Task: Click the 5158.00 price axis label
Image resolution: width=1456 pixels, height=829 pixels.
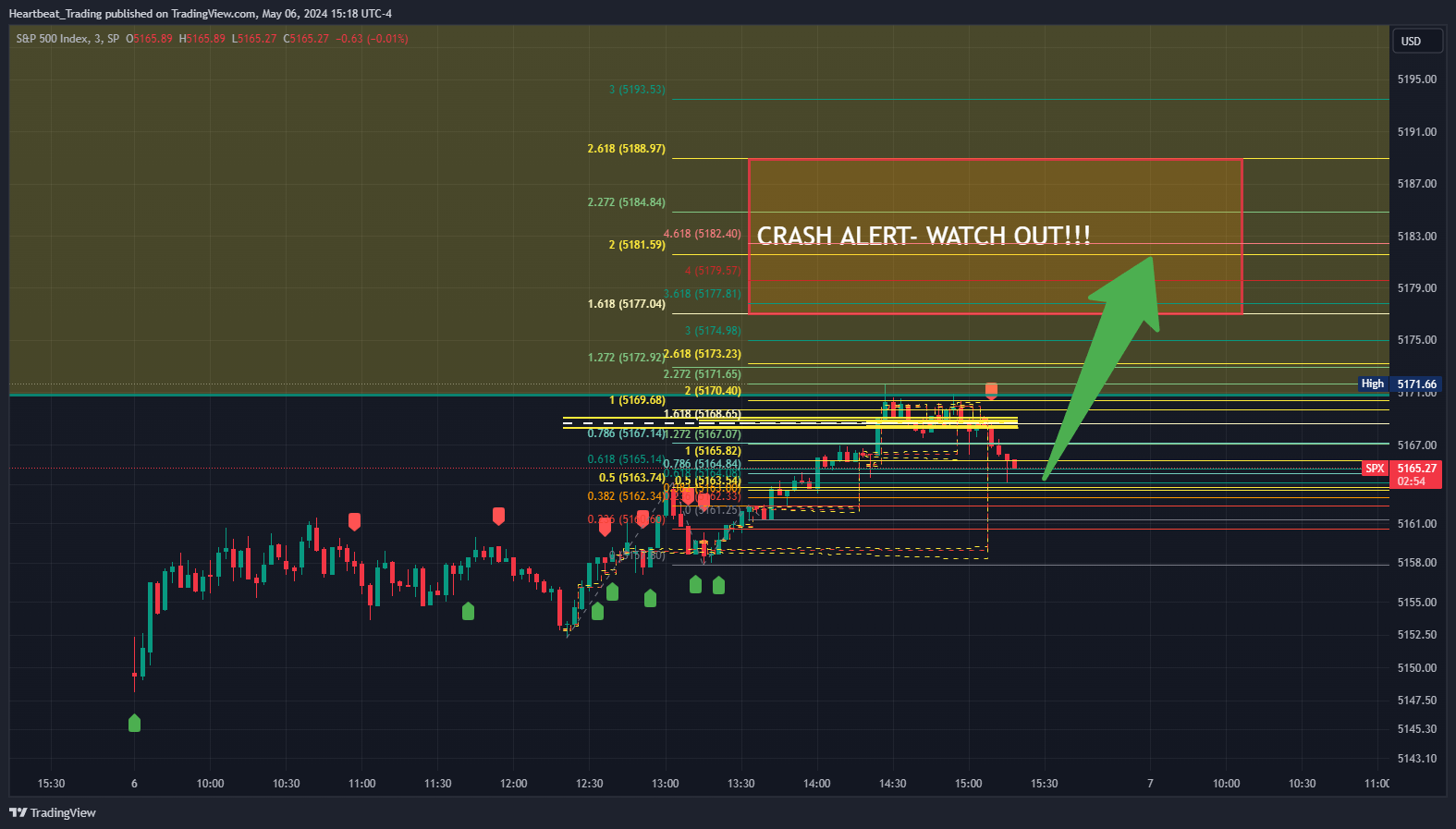Action: [1417, 563]
